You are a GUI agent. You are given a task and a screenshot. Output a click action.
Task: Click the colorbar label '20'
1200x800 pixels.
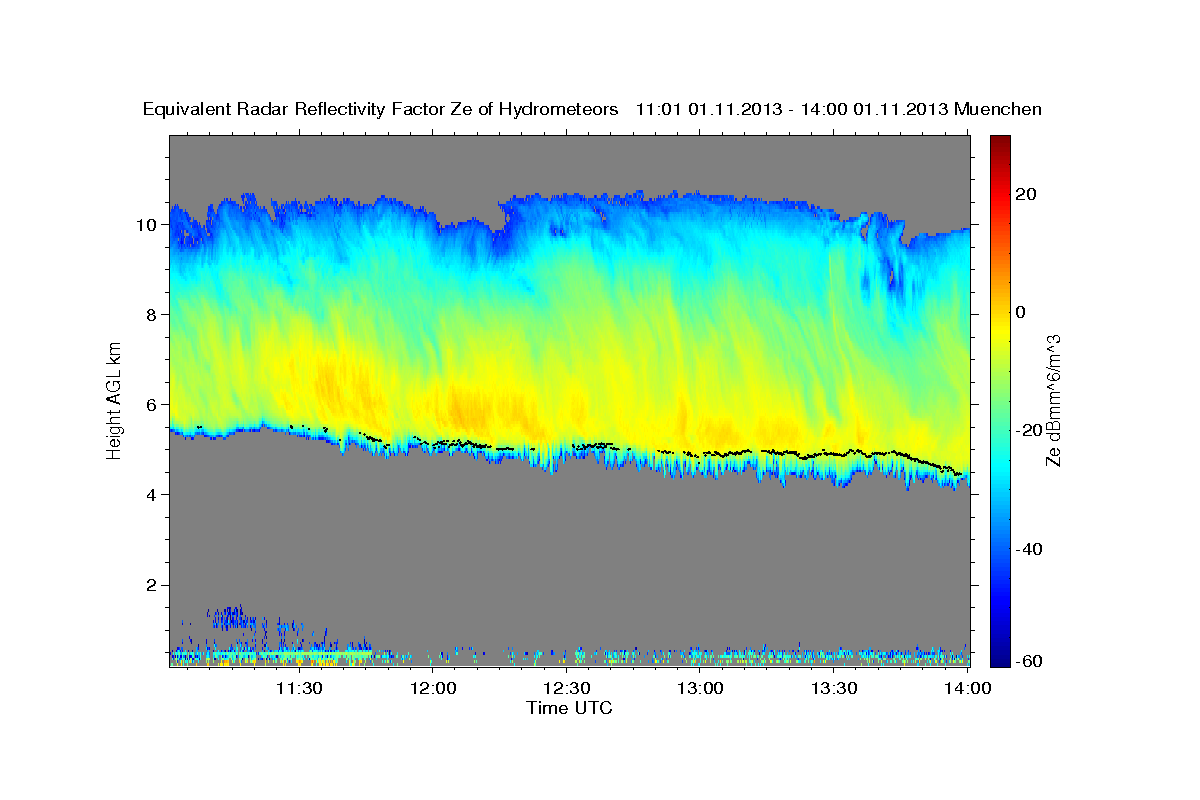pos(1027,194)
